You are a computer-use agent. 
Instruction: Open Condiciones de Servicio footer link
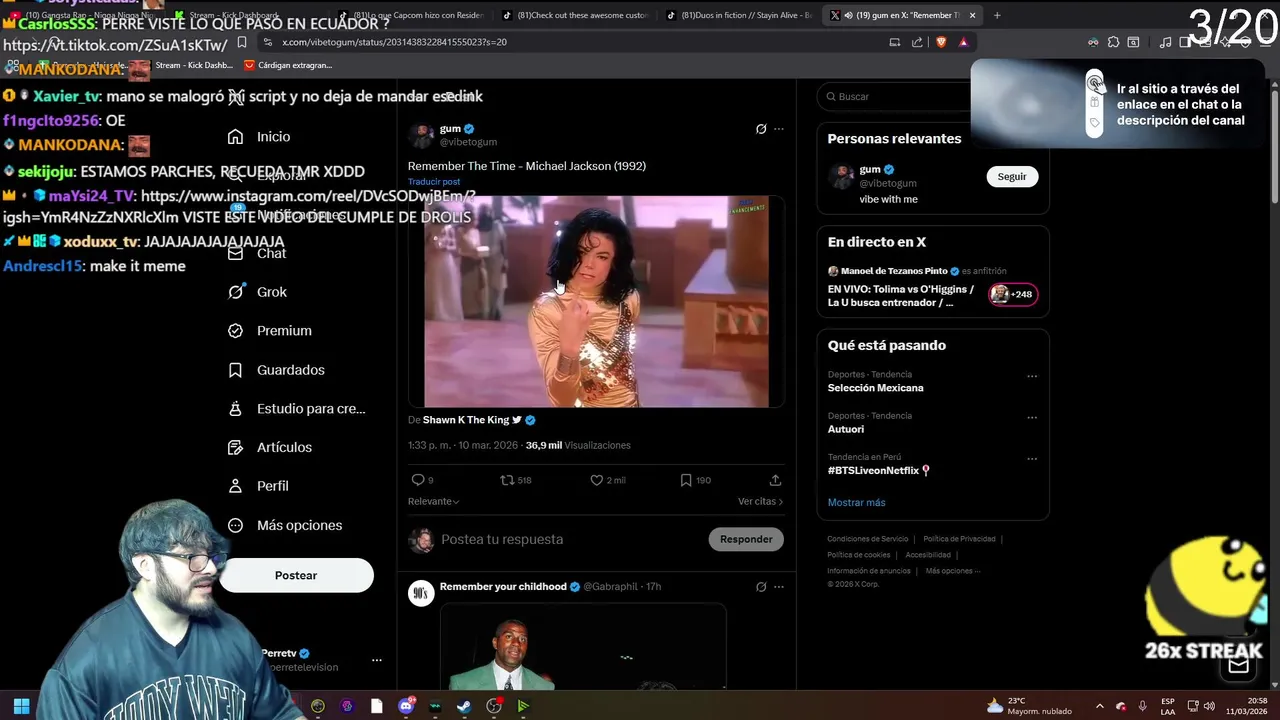click(868, 539)
